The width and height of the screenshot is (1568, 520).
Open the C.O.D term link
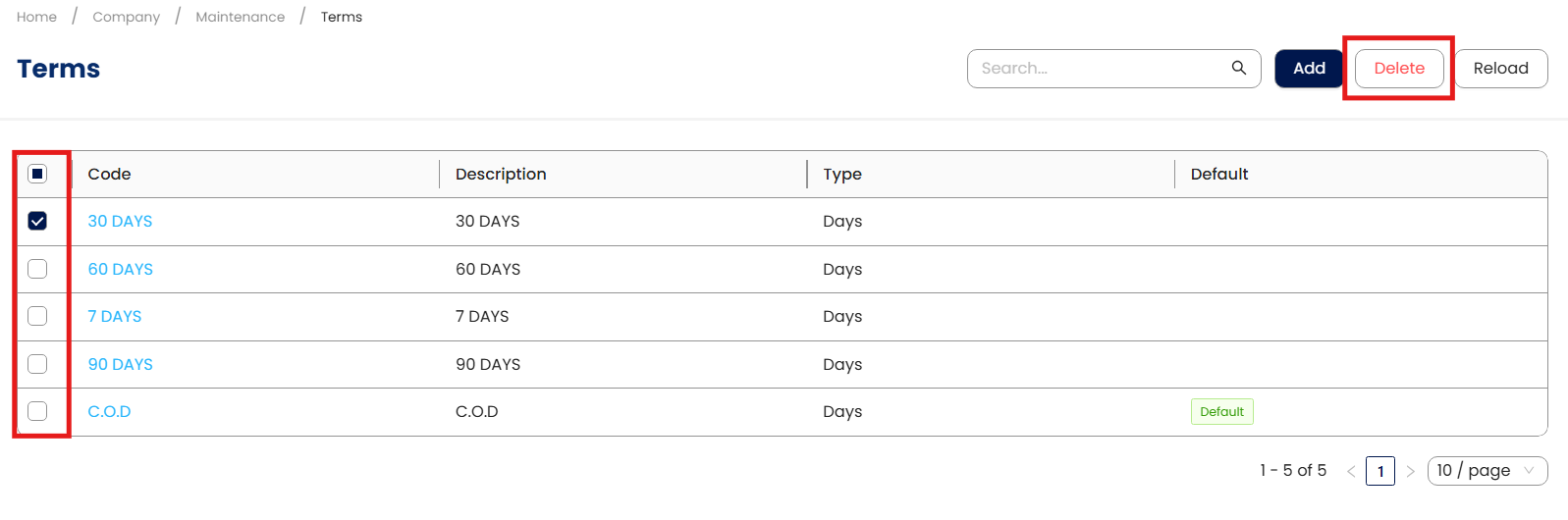[109, 411]
